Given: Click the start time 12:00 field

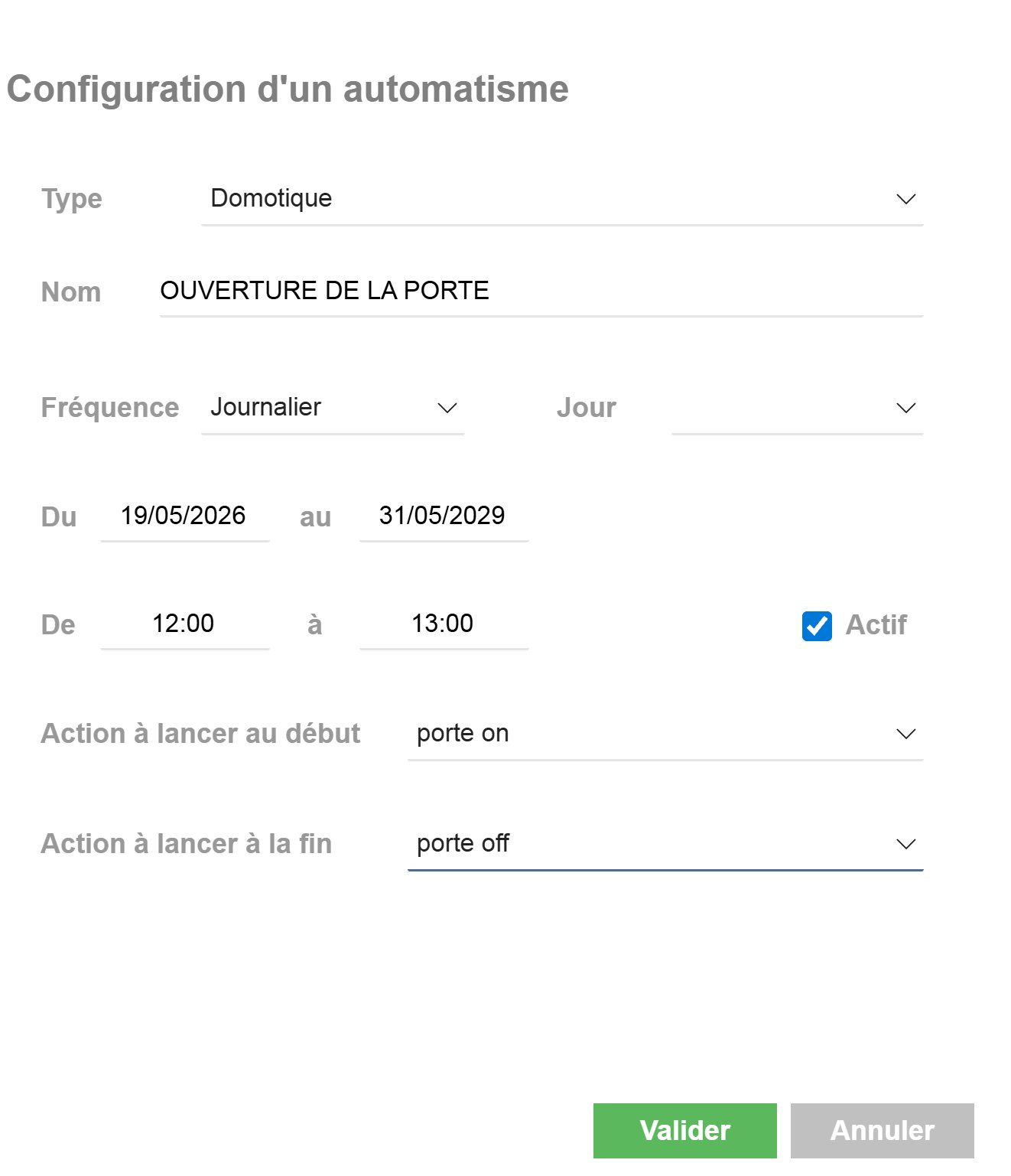Looking at the screenshot, I should 184,624.
